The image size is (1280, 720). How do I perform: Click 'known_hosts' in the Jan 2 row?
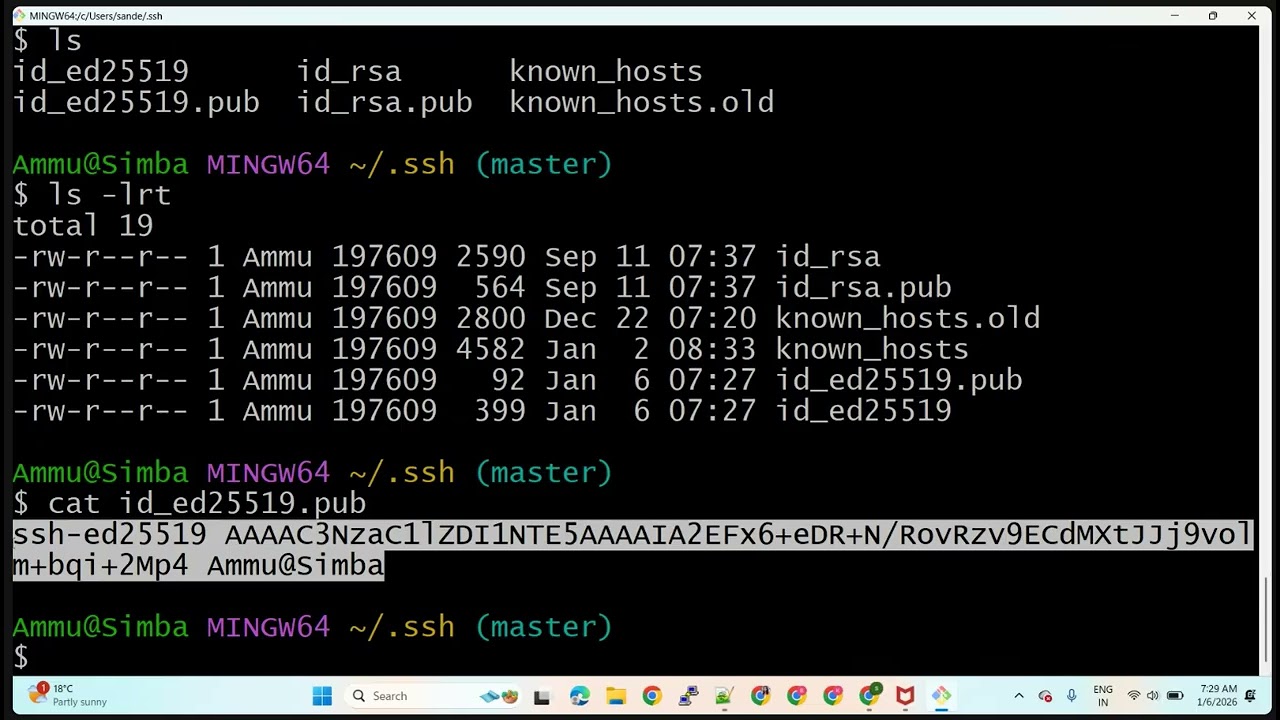tap(872, 350)
